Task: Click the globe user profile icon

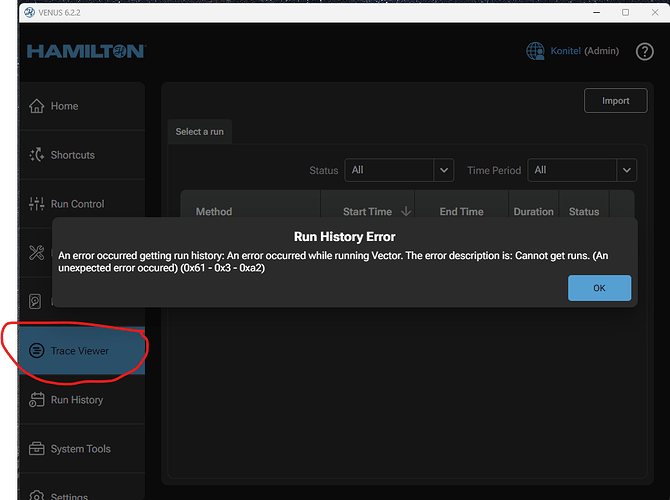Action: tap(535, 51)
